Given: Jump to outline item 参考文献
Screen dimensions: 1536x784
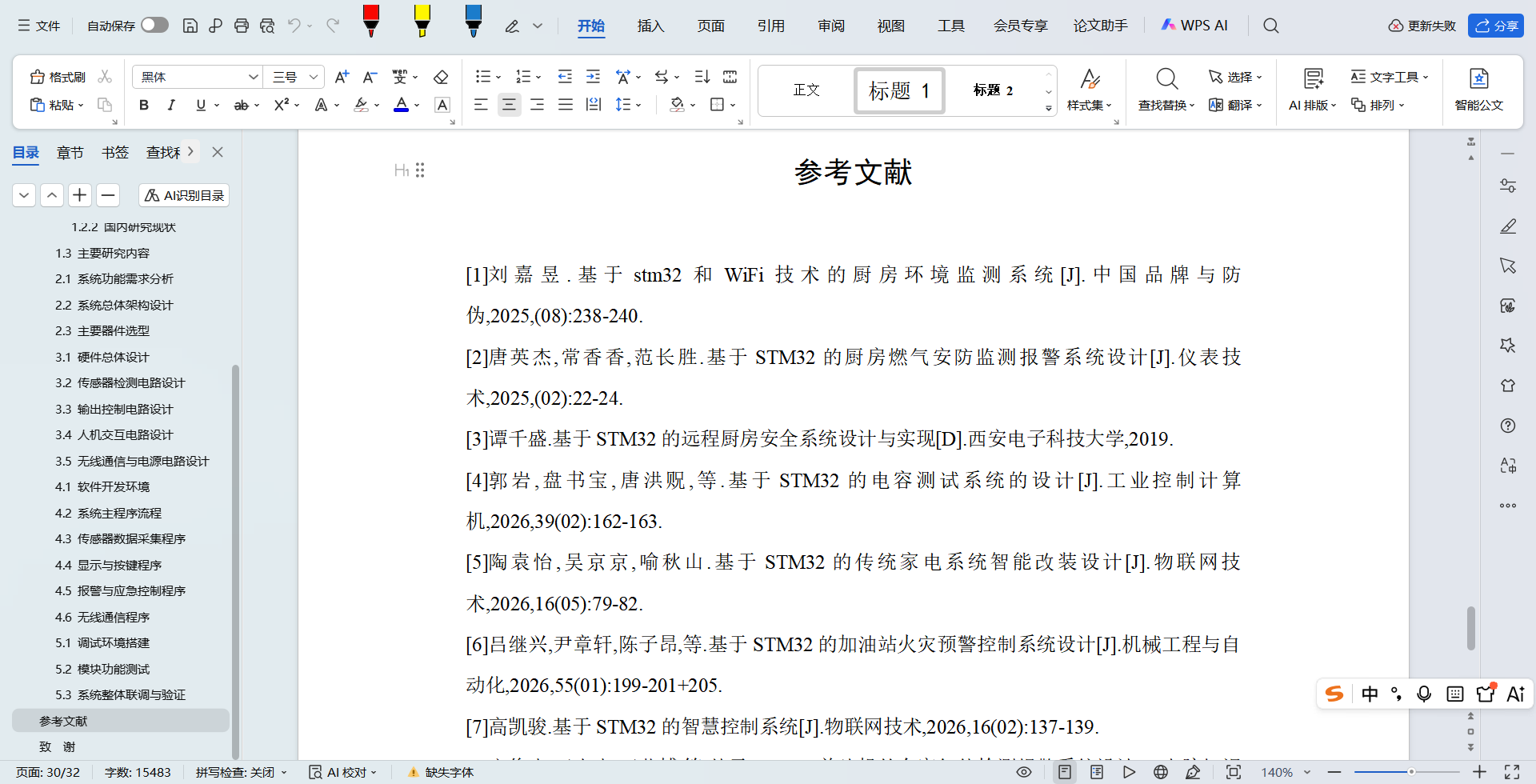Looking at the screenshot, I should click(120, 721).
